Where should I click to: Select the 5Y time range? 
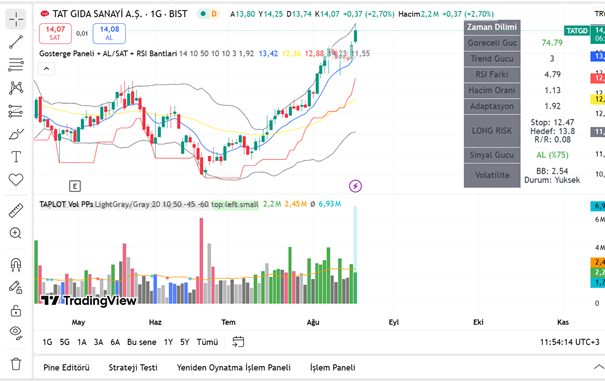pyautogui.click(x=185, y=342)
